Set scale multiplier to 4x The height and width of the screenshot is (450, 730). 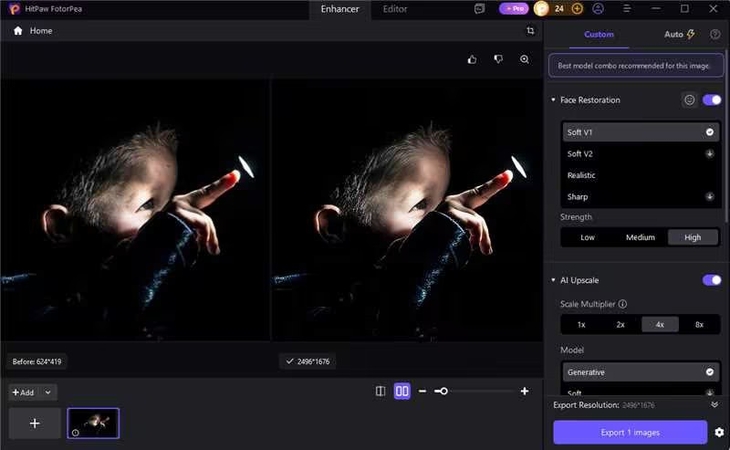660,324
